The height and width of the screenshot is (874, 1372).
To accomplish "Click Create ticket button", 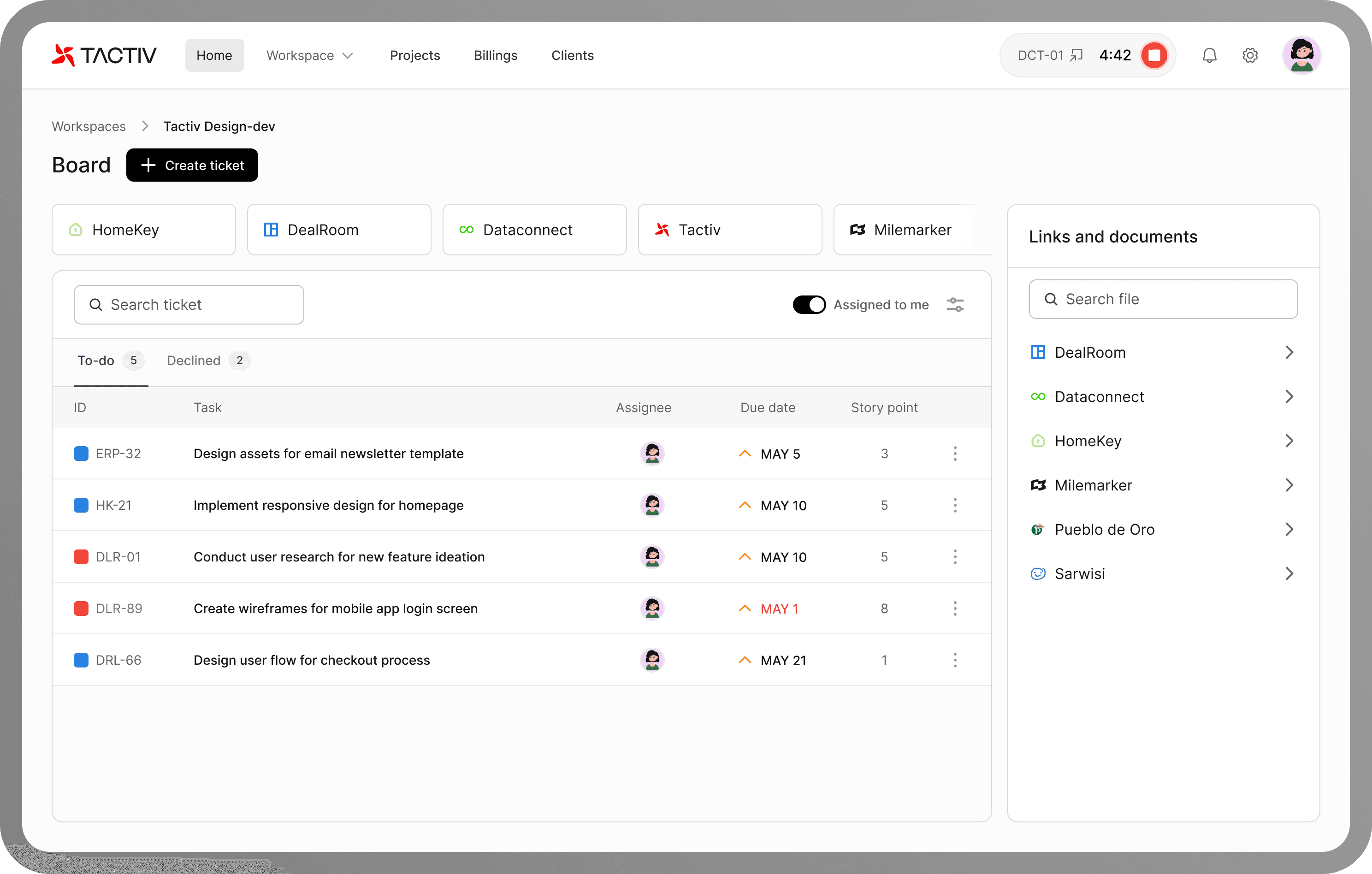I will click(192, 165).
